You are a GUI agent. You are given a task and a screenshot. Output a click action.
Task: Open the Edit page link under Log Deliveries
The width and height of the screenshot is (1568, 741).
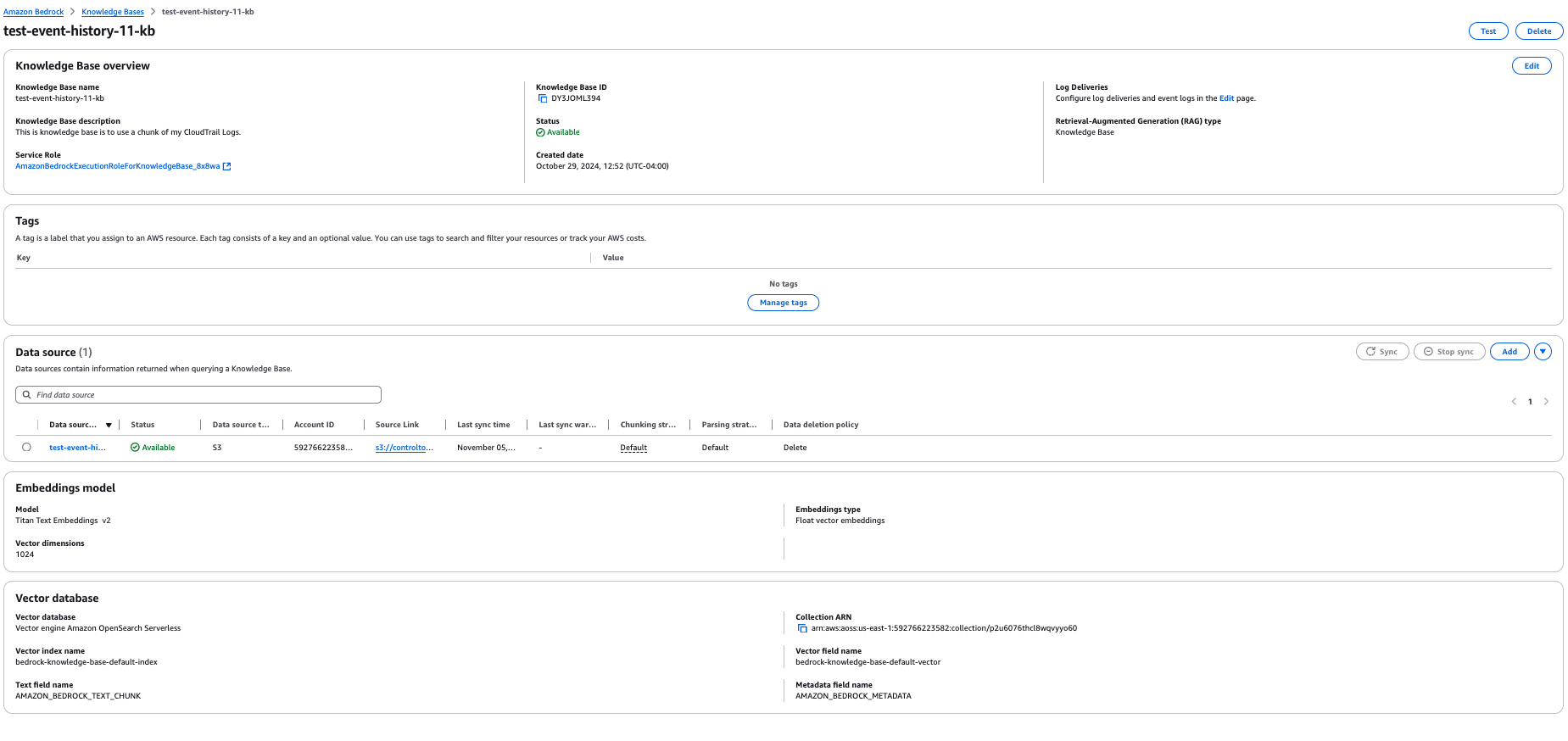click(x=1226, y=98)
